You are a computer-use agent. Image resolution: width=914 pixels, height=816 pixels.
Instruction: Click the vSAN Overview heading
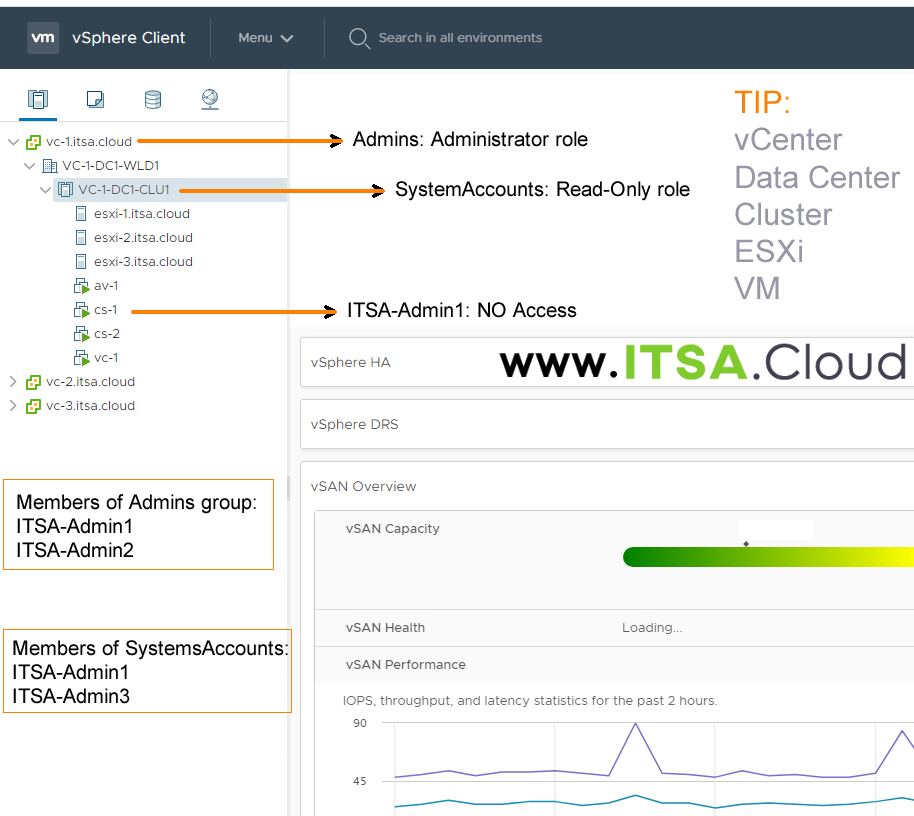tap(363, 486)
